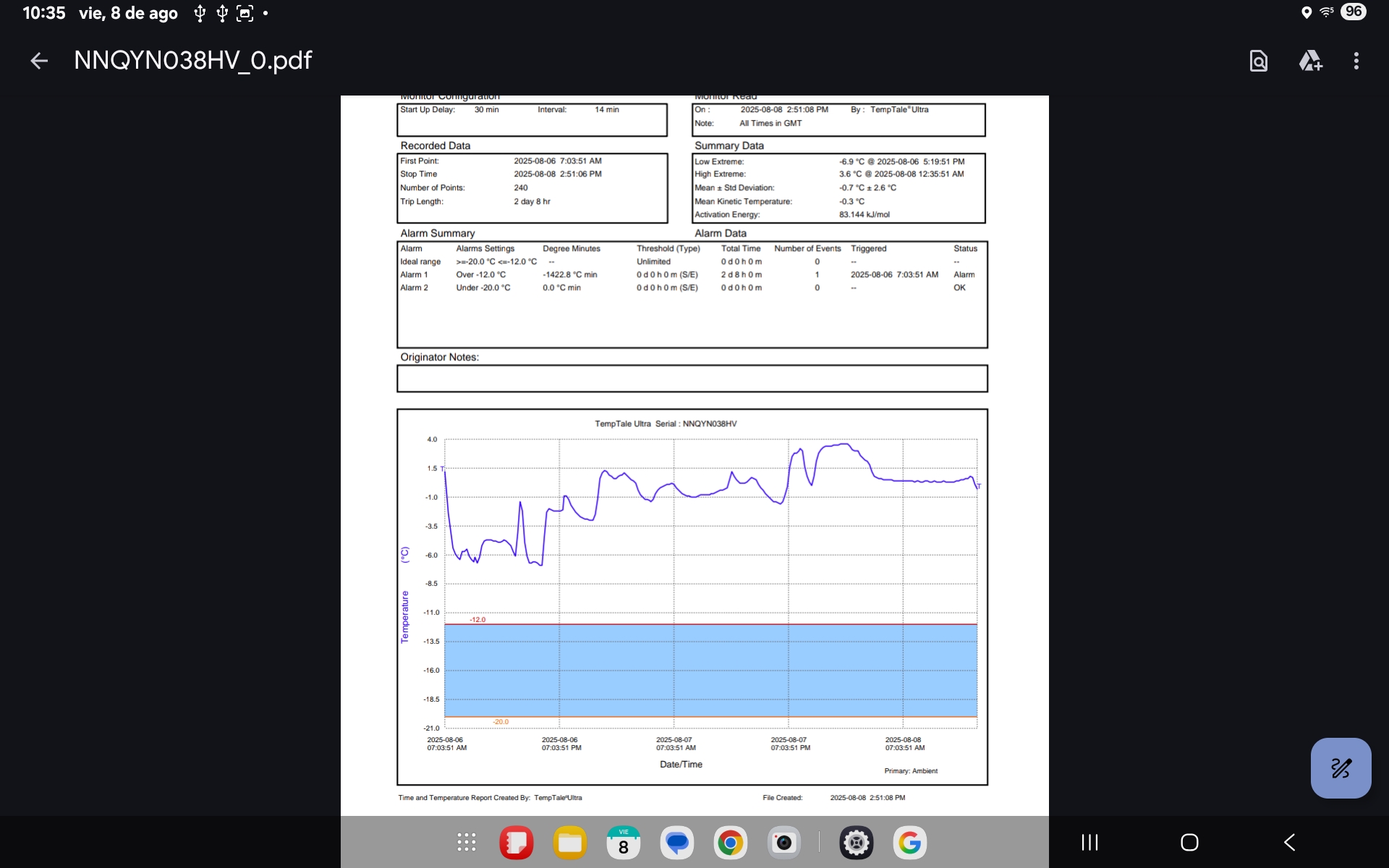The width and height of the screenshot is (1389, 868).
Task: Open the Camera app icon
Action: [x=783, y=842]
